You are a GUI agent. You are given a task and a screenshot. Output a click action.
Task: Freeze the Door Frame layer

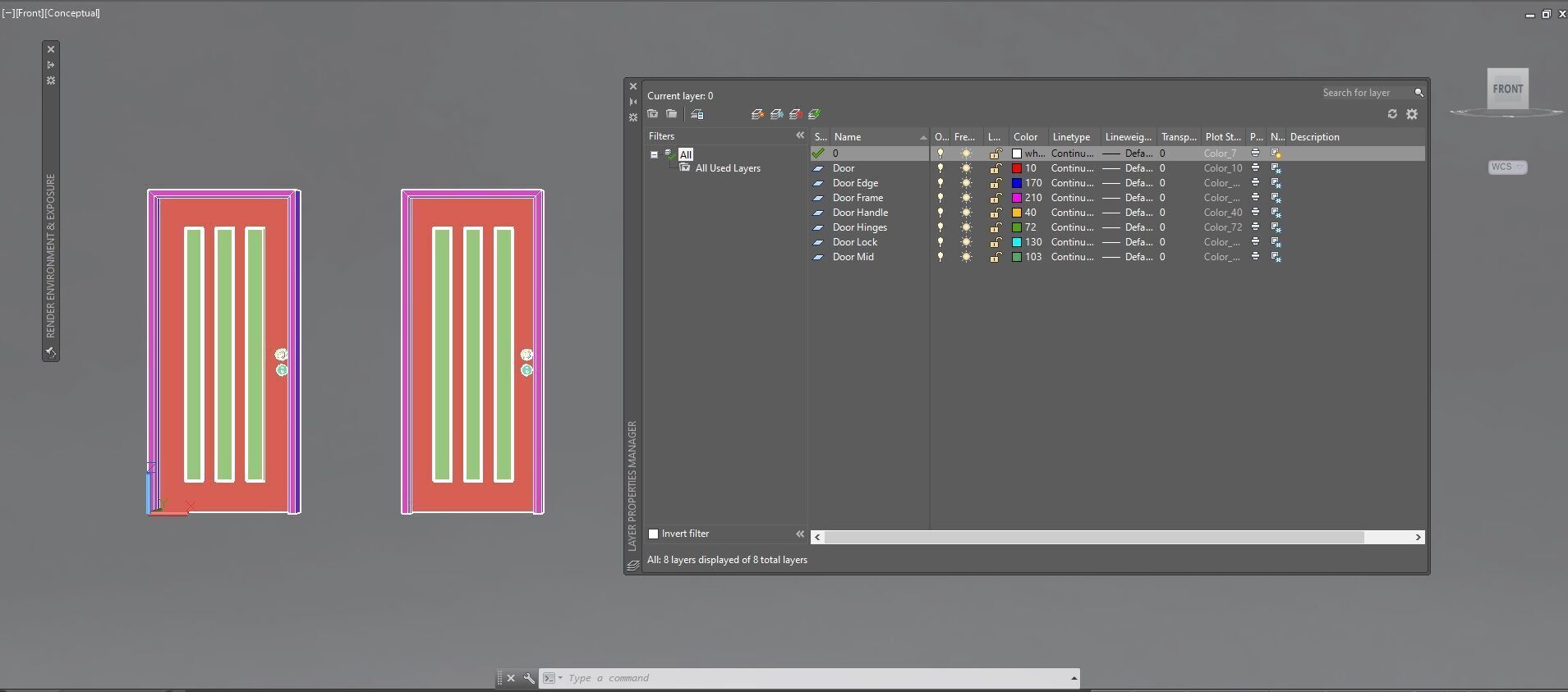pyautogui.click(x=966, y=198)
